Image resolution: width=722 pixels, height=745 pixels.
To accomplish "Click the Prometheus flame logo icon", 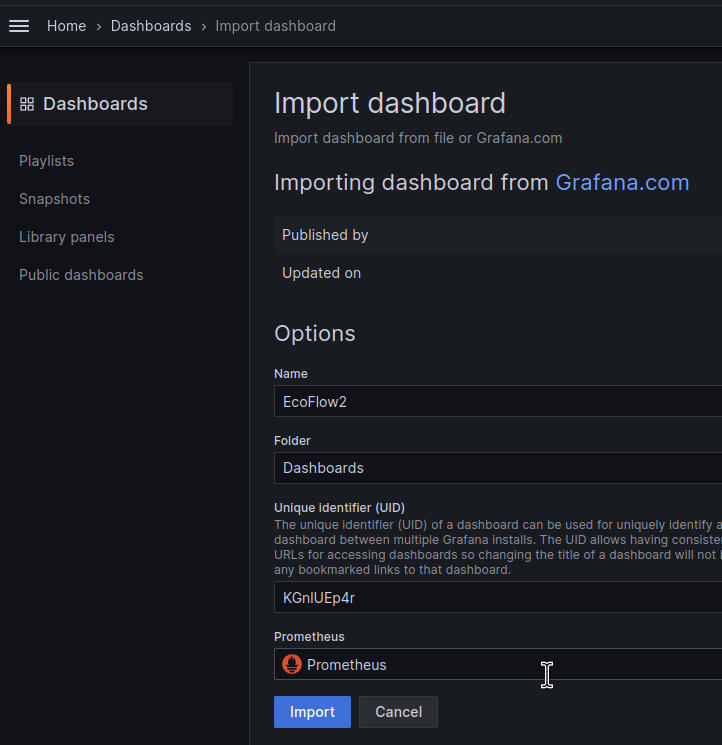I will 292,664.
